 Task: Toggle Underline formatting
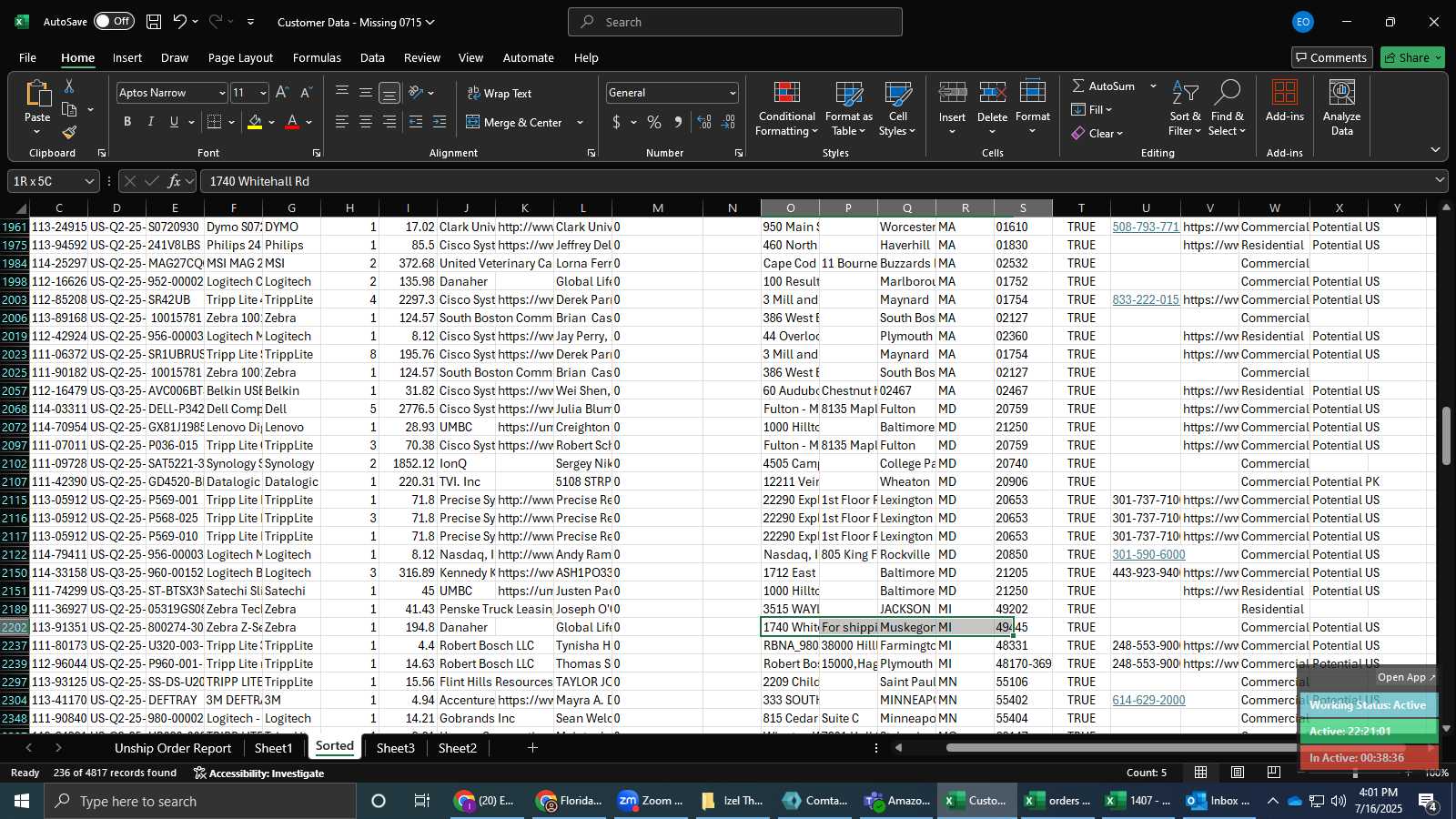pos(174,122)
